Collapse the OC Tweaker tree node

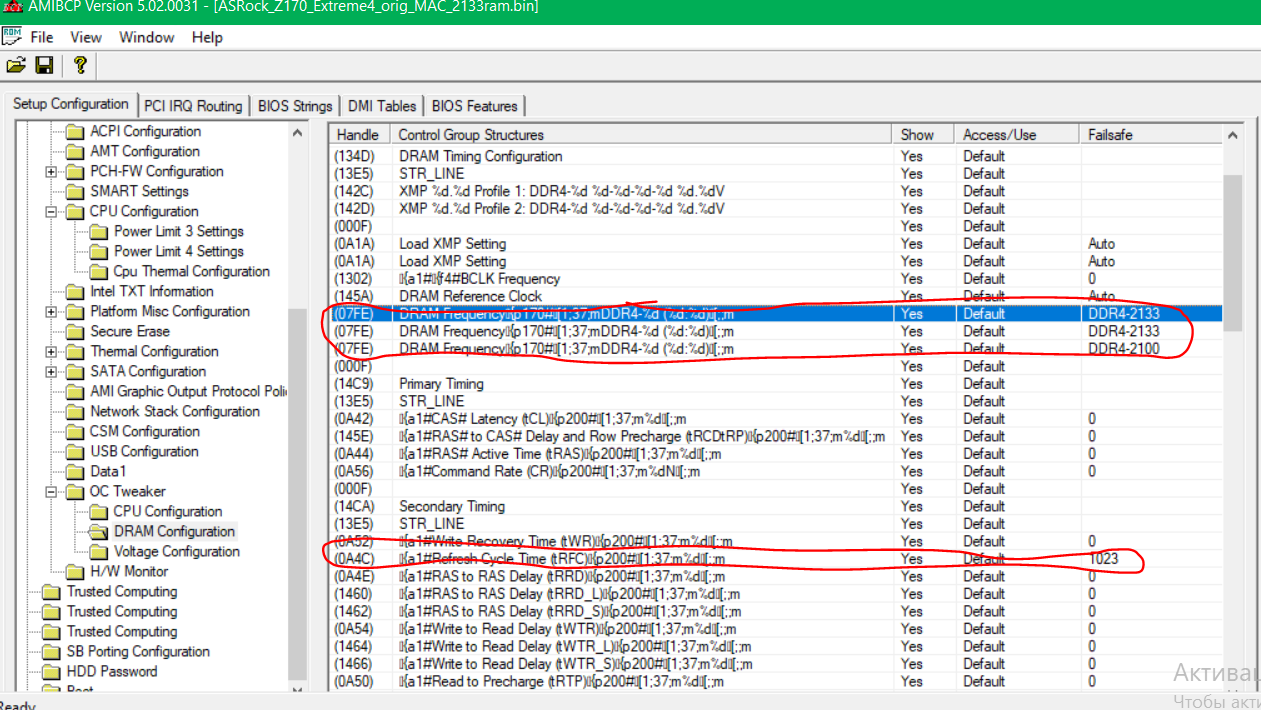(51, 491)
